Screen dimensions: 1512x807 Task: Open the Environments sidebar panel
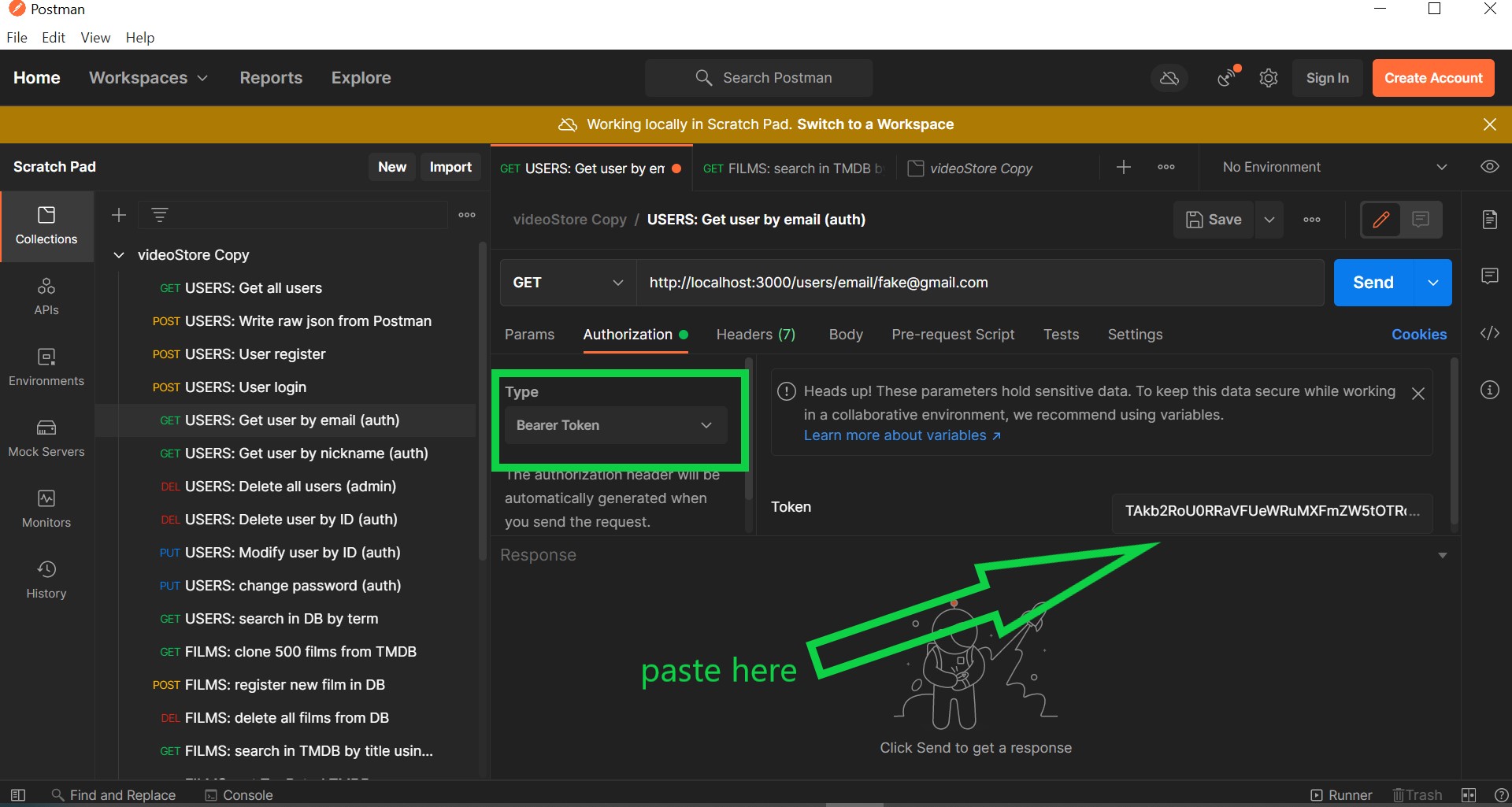[46, 368]
